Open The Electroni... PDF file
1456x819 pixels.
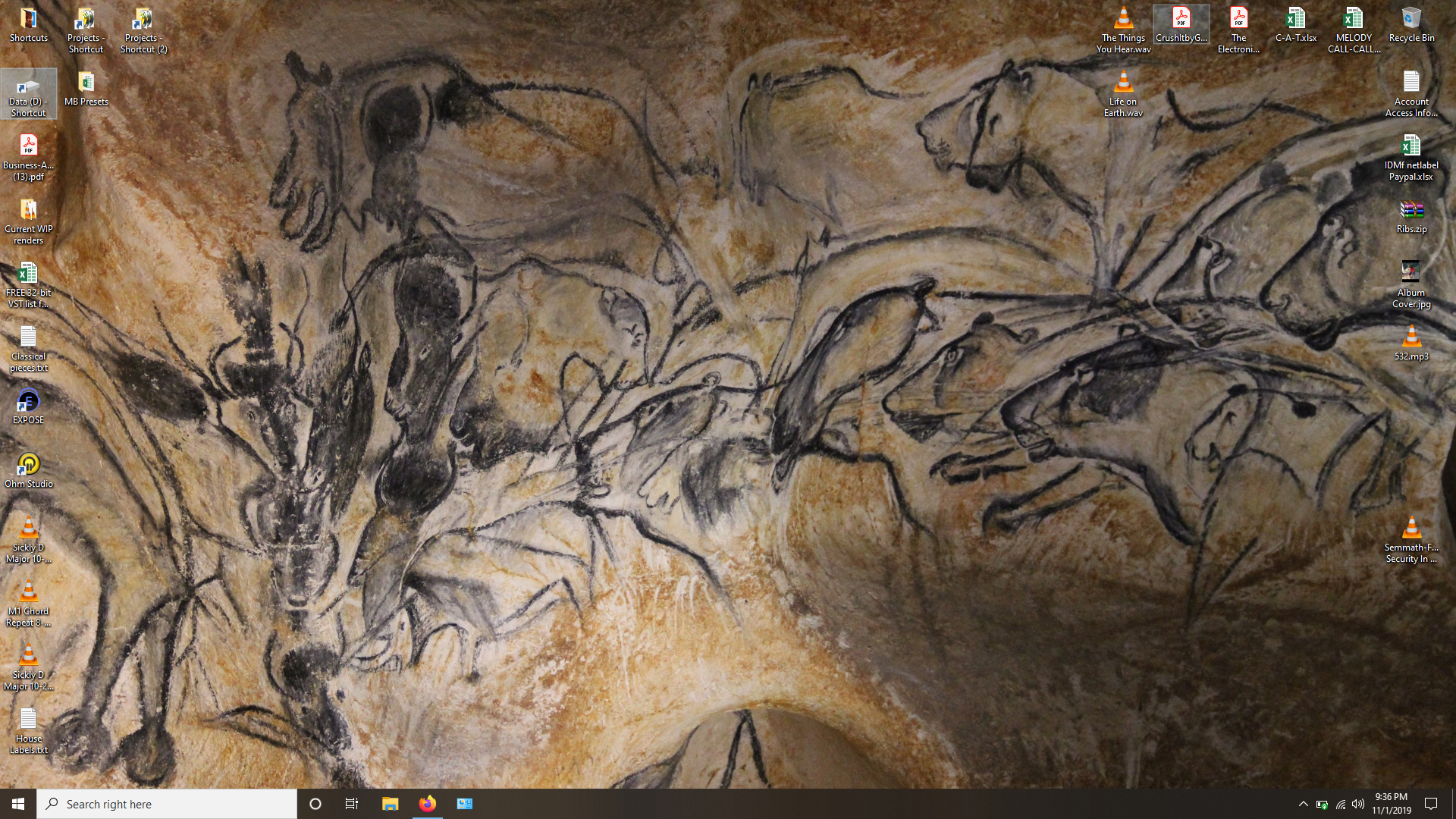(1238, 30)
